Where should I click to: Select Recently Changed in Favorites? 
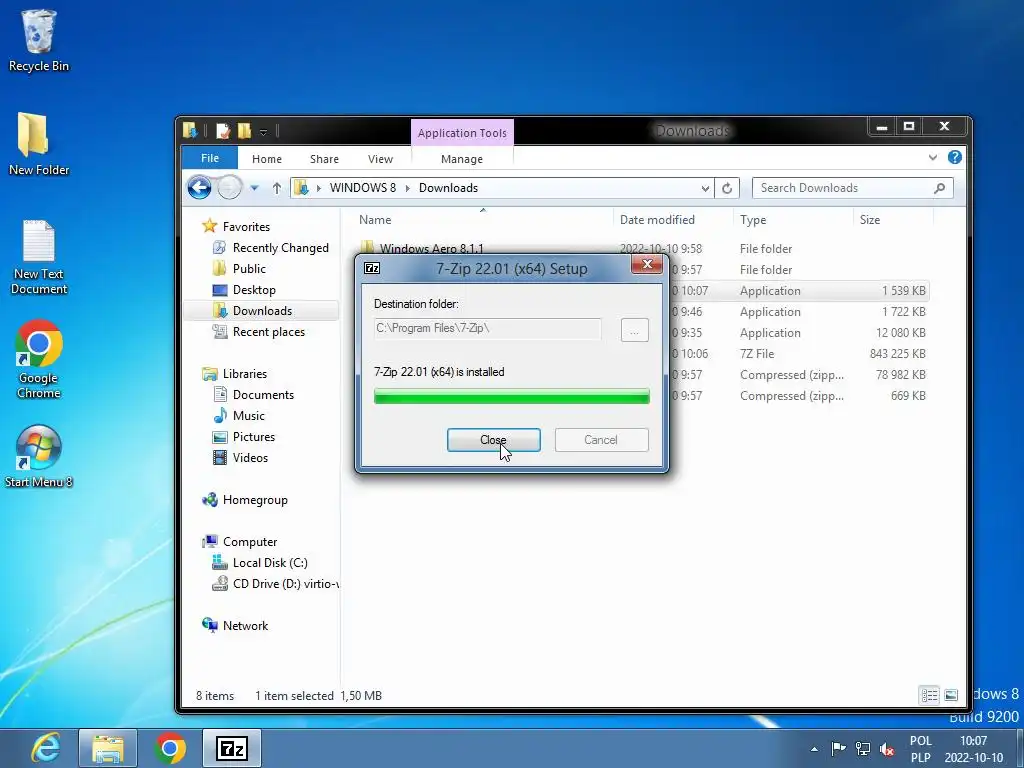pos(270,248)
